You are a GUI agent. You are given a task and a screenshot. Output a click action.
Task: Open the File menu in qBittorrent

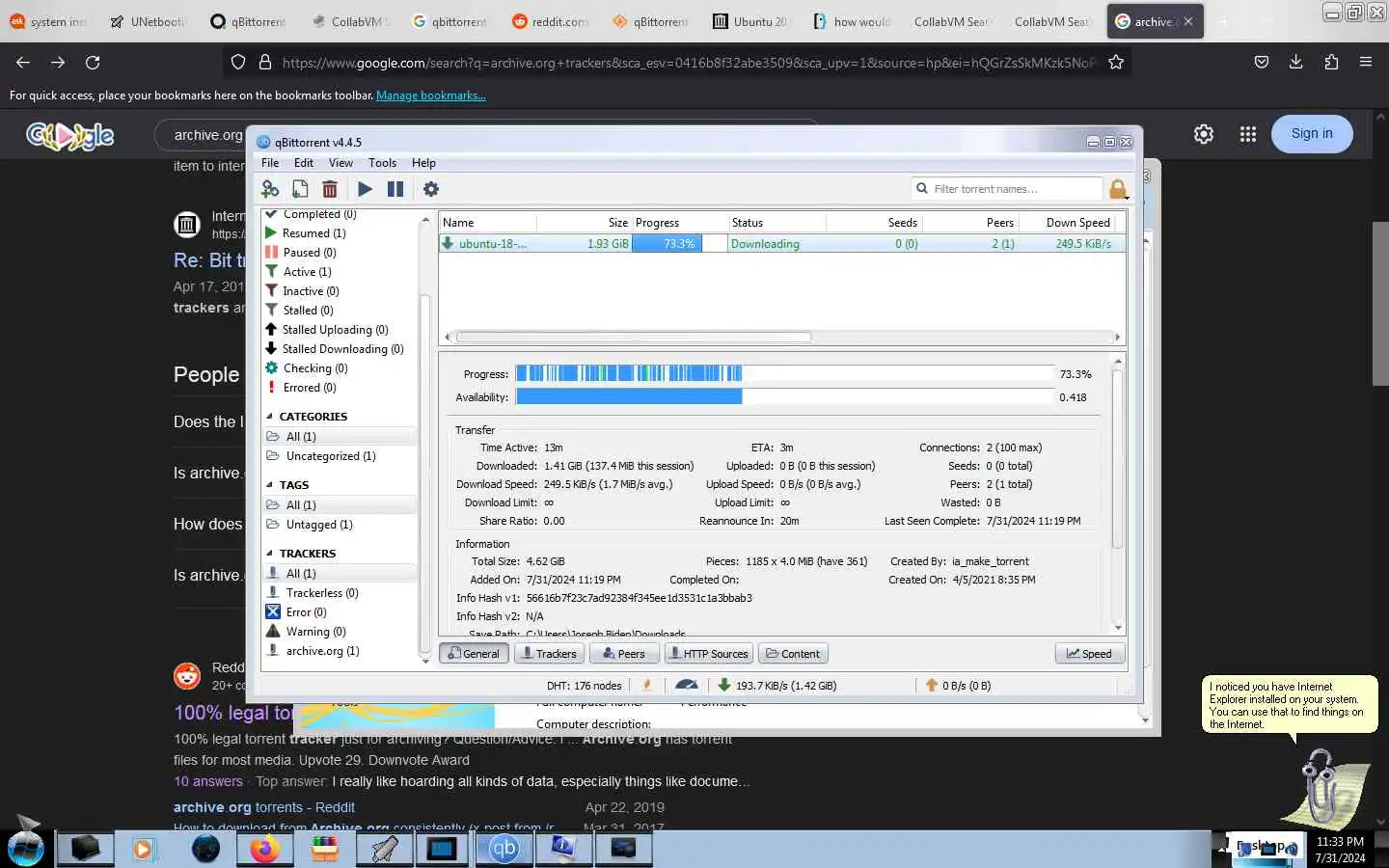pyautogui.click(x=270, y=163)
